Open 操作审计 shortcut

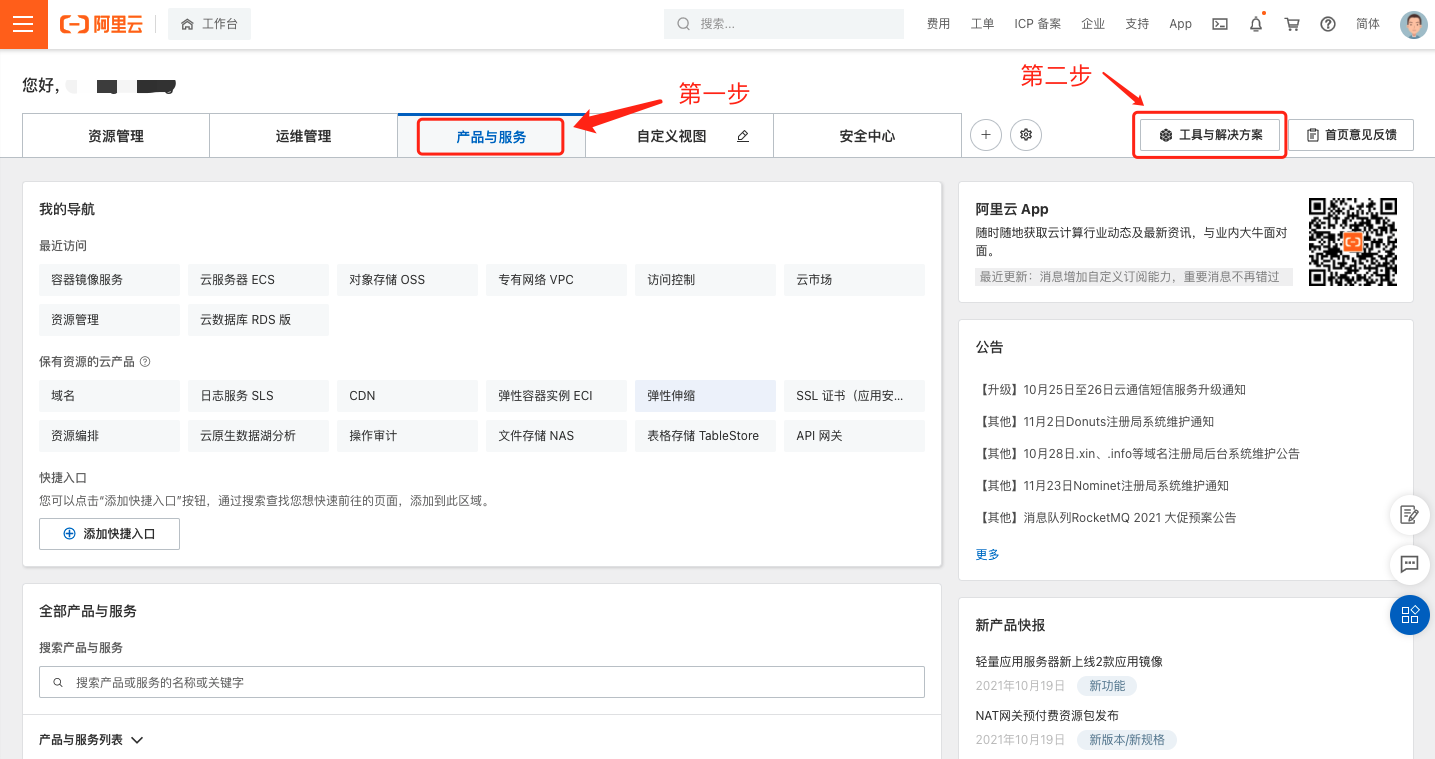(407, 436)
